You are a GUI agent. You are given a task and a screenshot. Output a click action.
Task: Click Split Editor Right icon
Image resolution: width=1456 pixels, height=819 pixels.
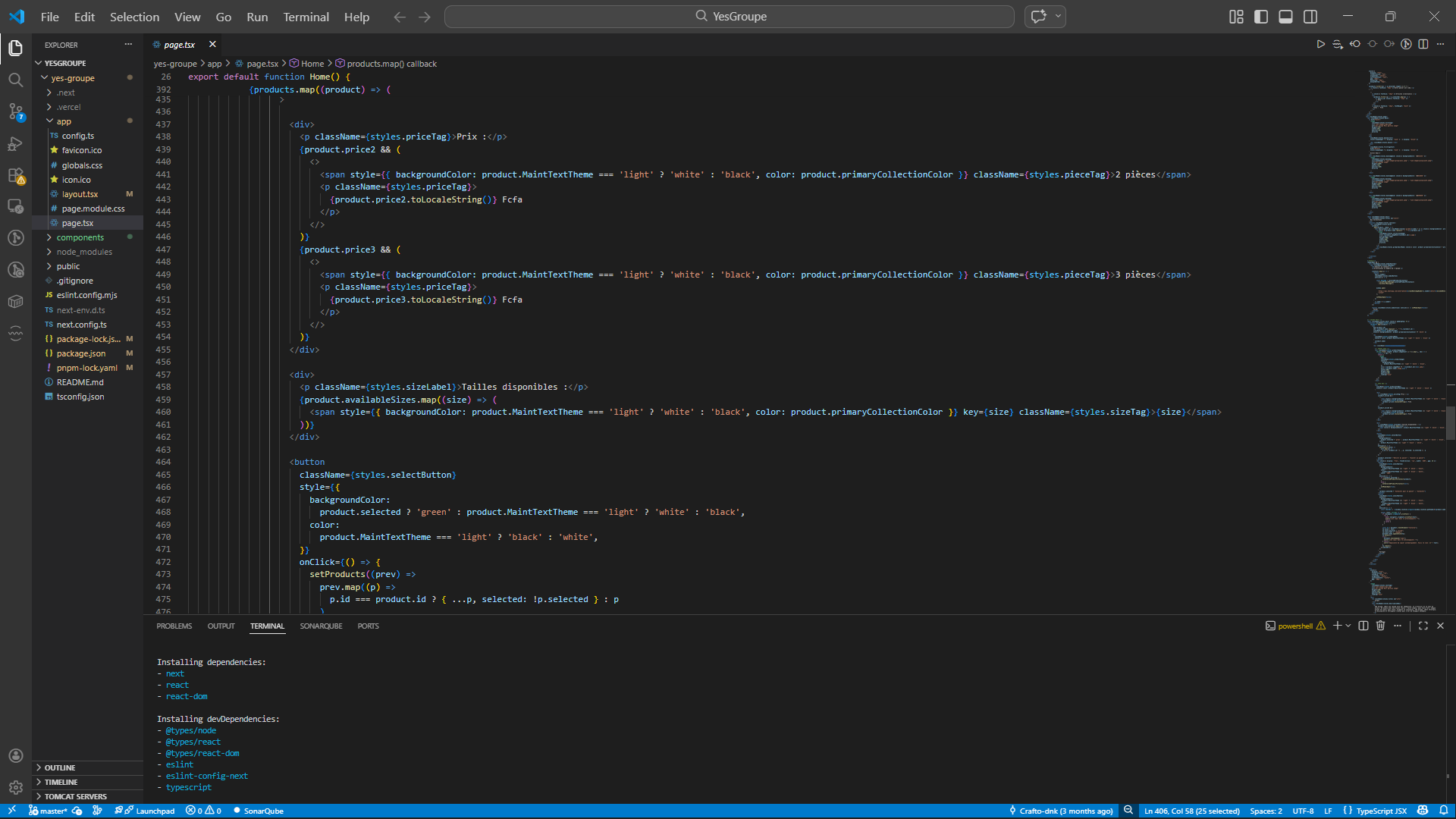(x=1423, y=45)
